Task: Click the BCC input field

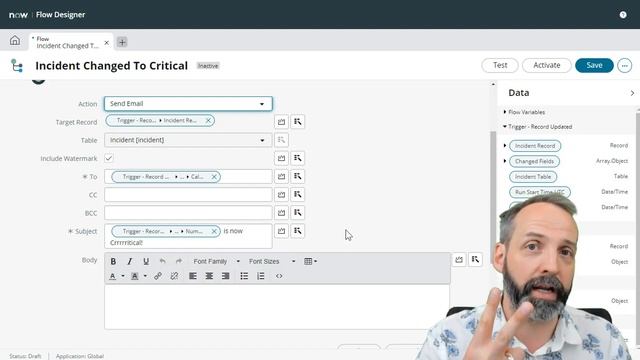Action: [x=188, y=213]
